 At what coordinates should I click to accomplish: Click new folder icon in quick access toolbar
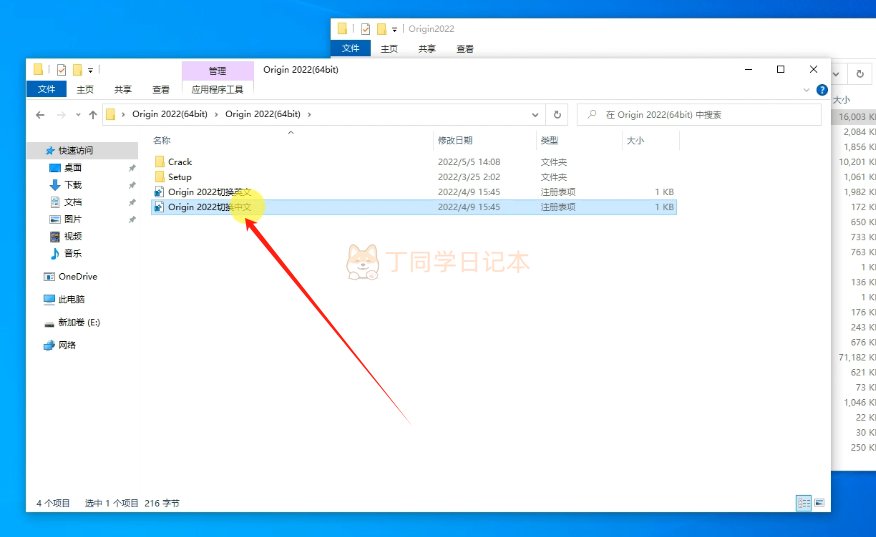[77, 70]
